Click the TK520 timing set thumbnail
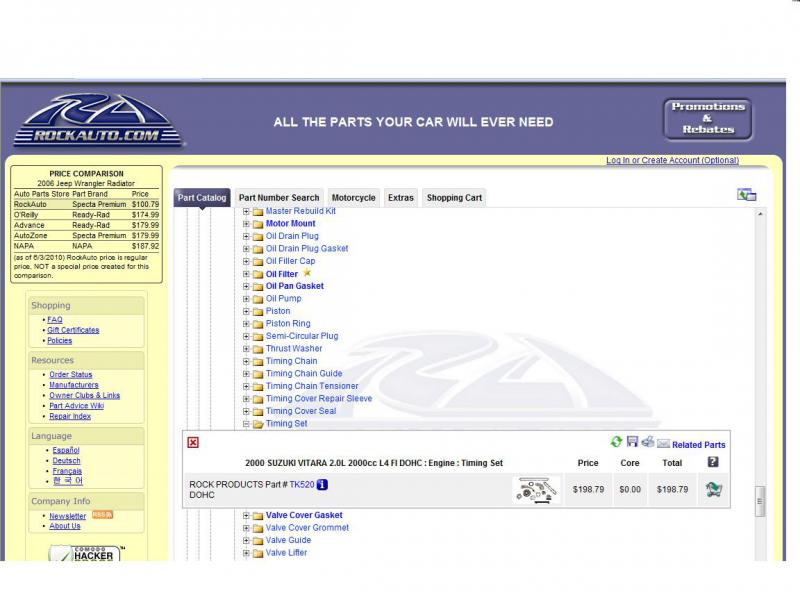 [x=536, y=490]
